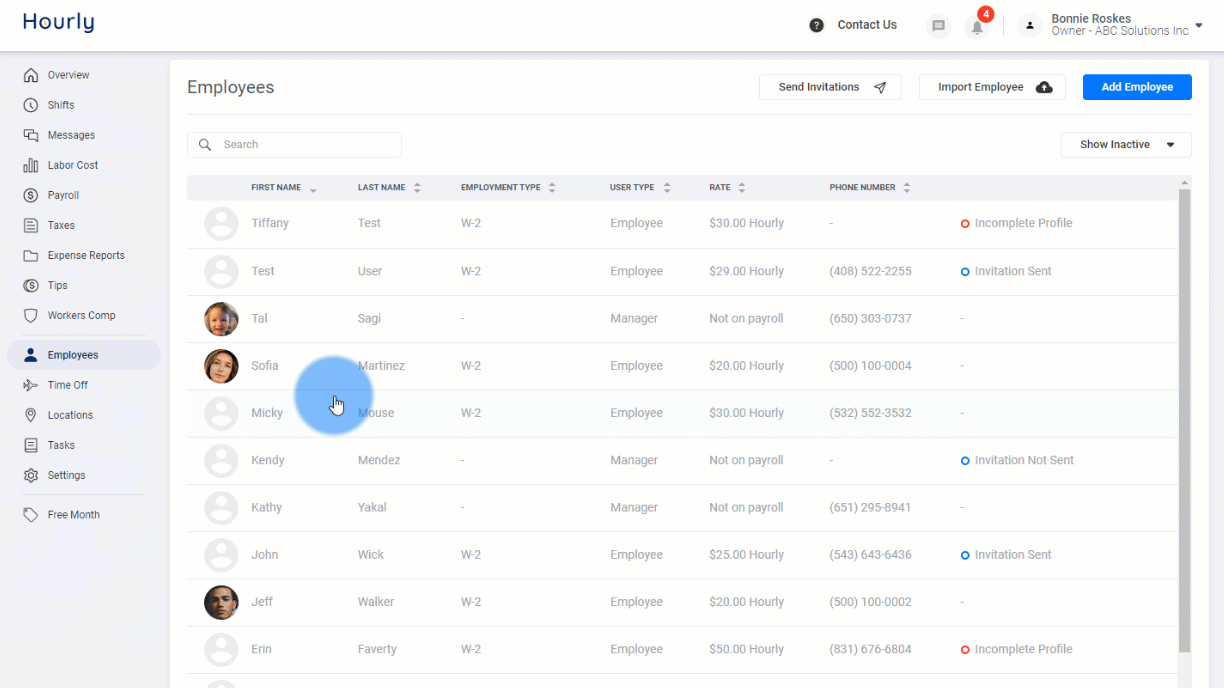1224x688 pixels.
Task: Open the Time Off airplane icon
Action: 31,385
